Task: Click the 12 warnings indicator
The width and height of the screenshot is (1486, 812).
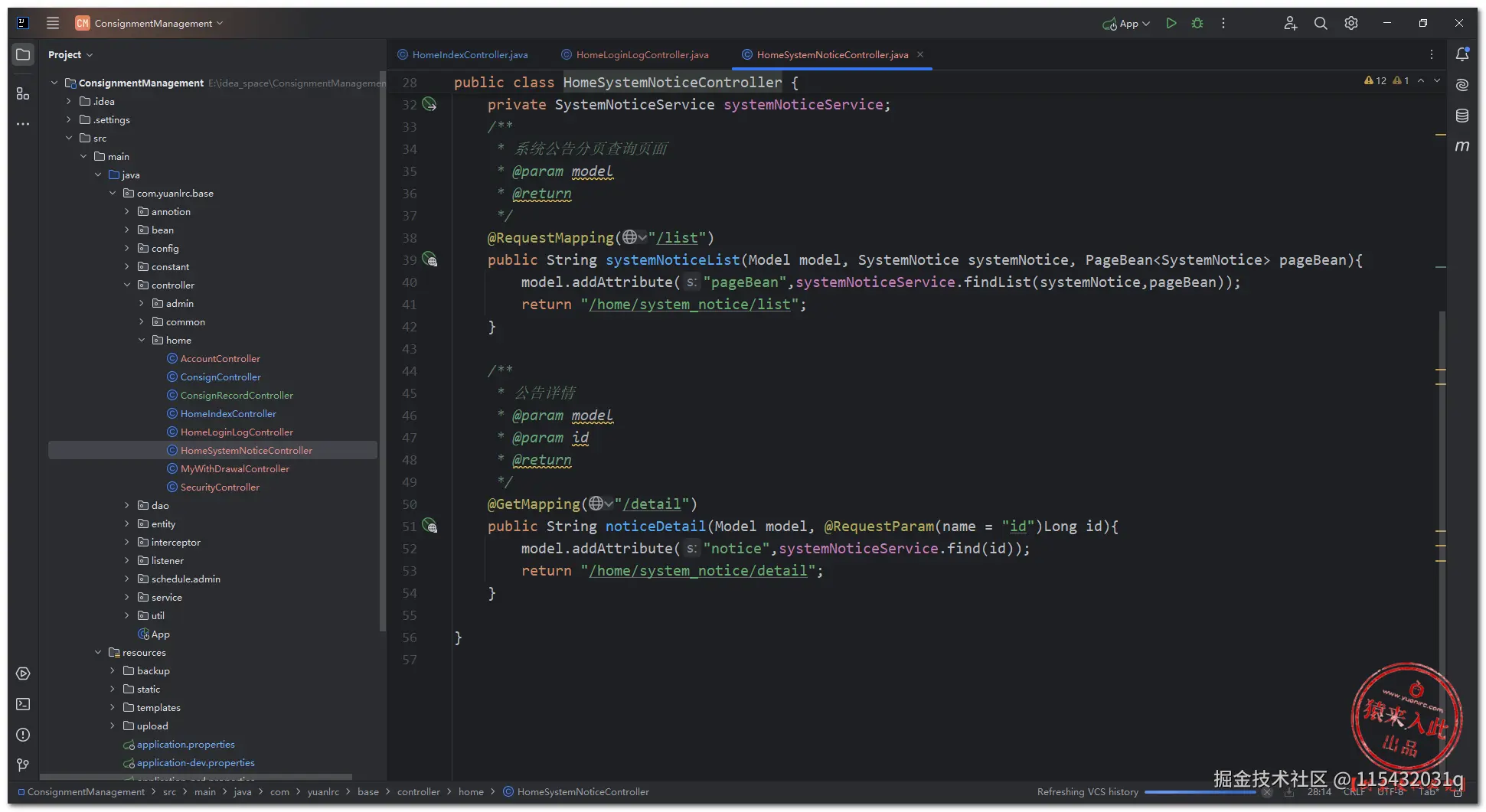Action: tap(1376, 80)
